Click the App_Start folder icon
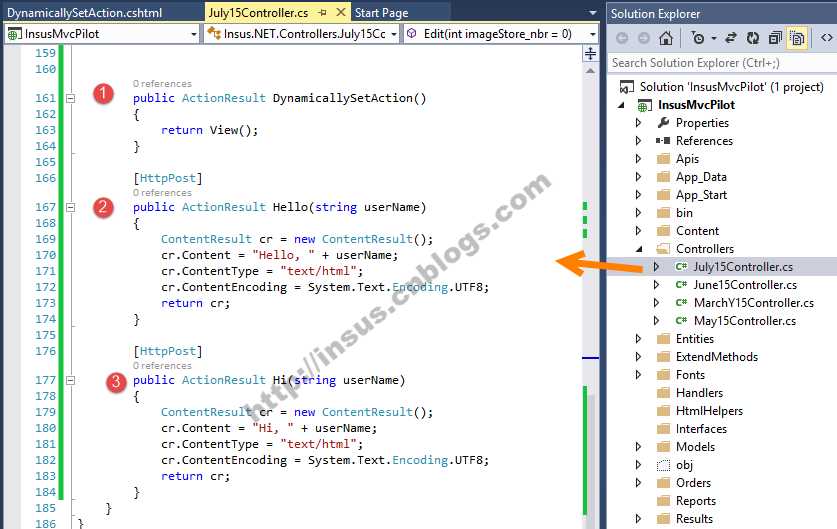 point(664,195)
